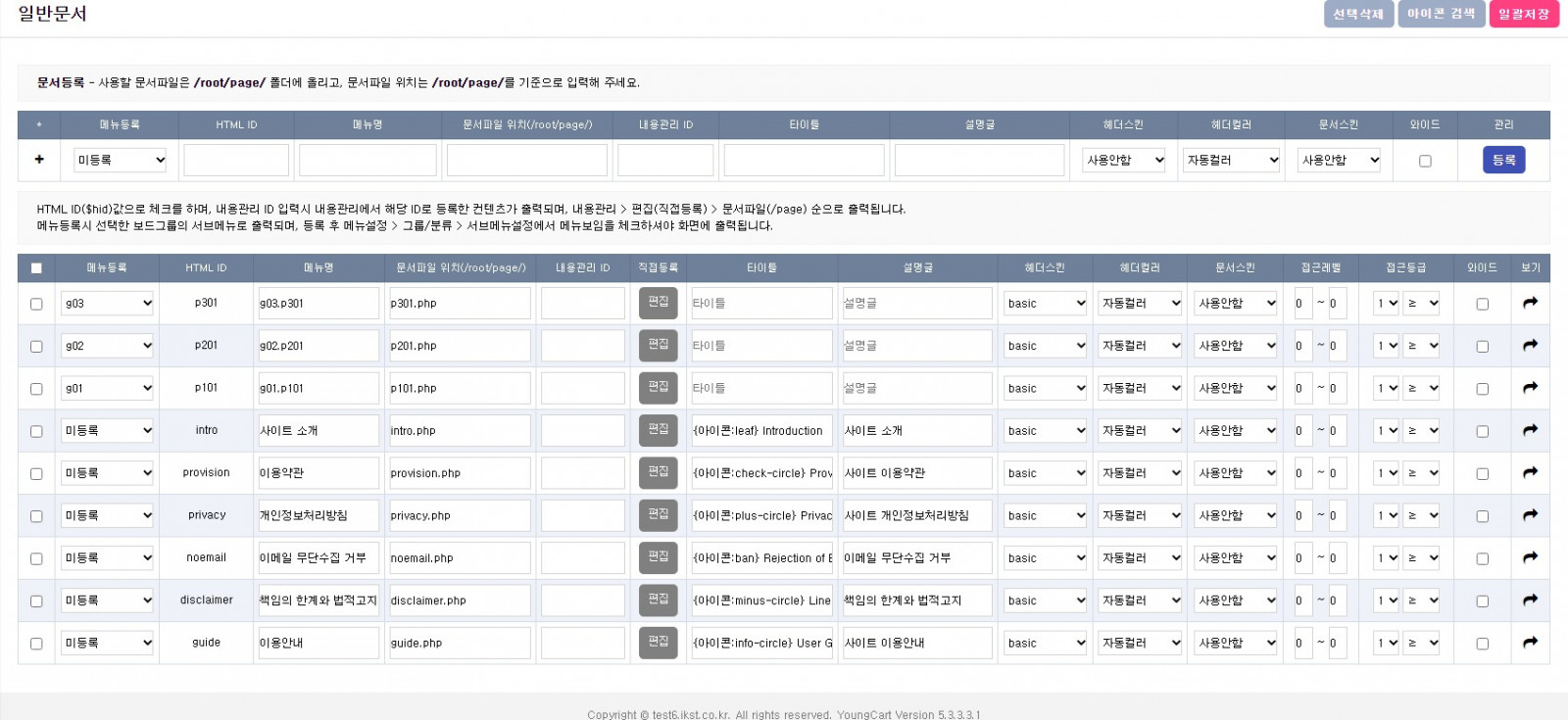This screenshot has height=720, width=1568.
Task: Click the view arrow icon for guide row
Action: 1530,644
